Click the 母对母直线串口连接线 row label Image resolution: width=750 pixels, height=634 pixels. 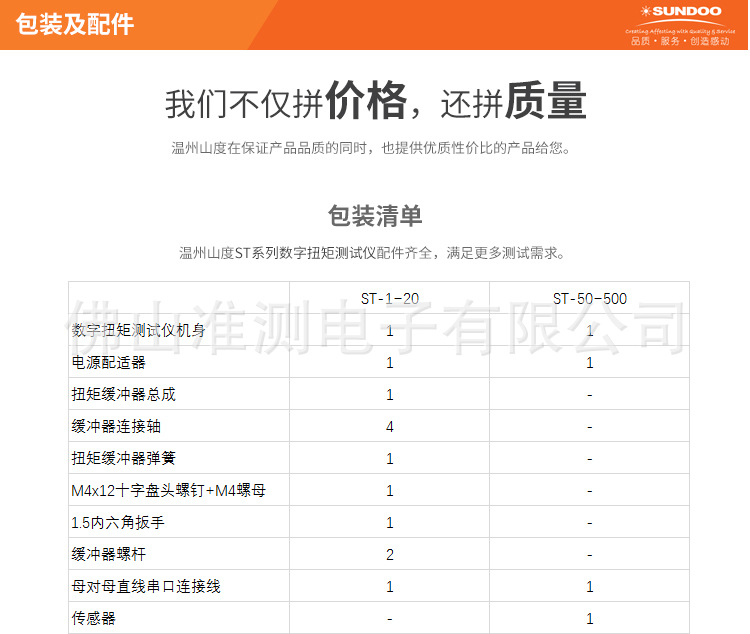pyautogui.click(x=146, y=586)
